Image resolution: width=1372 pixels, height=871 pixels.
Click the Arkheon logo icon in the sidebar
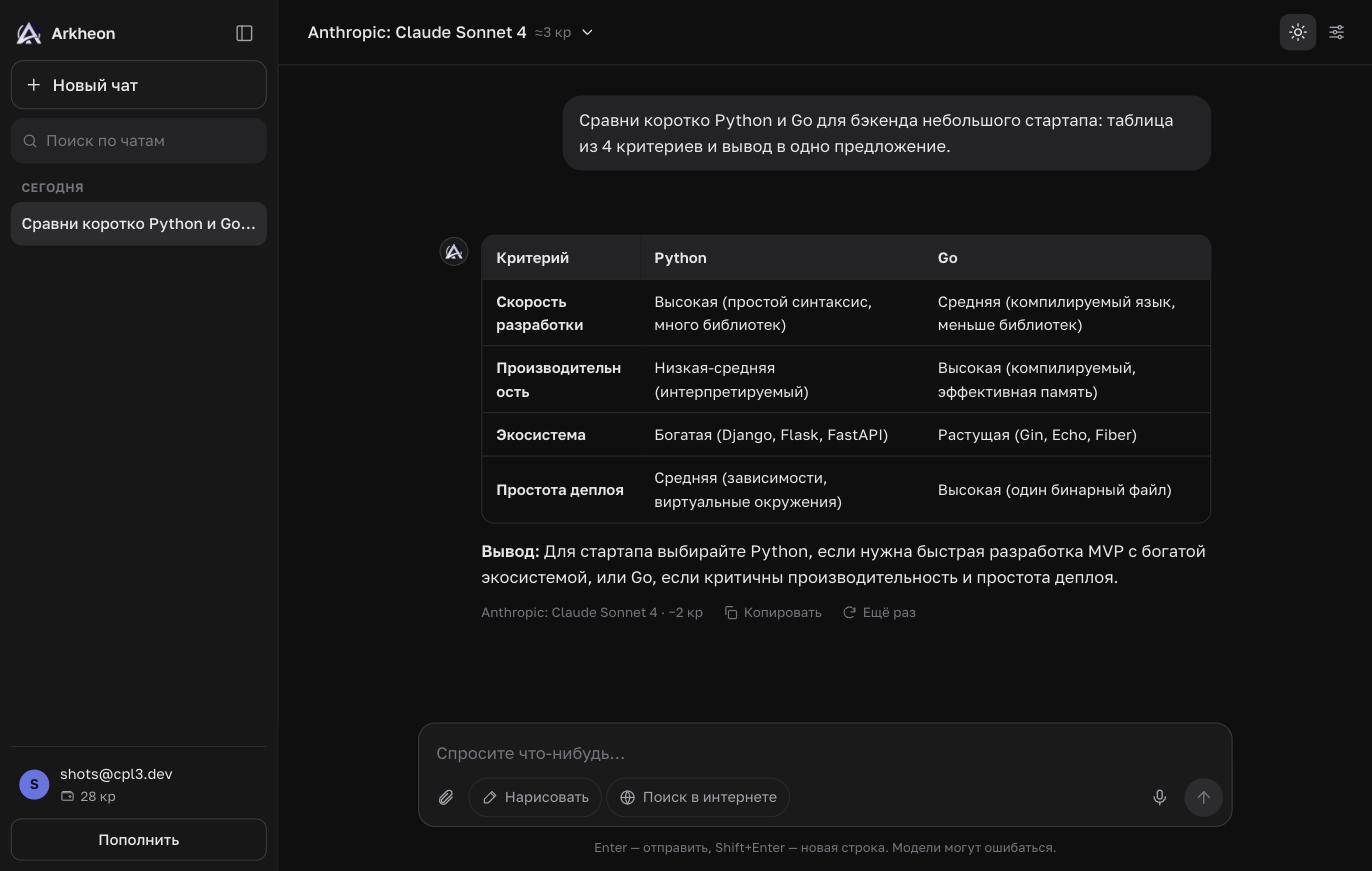(29, 33)
